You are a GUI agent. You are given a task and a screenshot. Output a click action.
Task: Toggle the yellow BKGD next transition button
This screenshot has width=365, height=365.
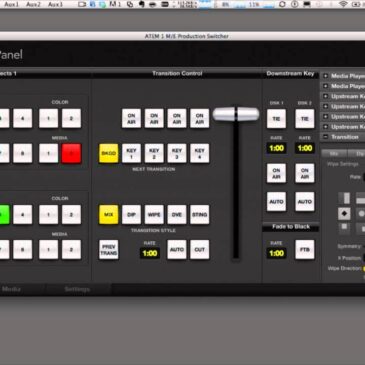109,153
